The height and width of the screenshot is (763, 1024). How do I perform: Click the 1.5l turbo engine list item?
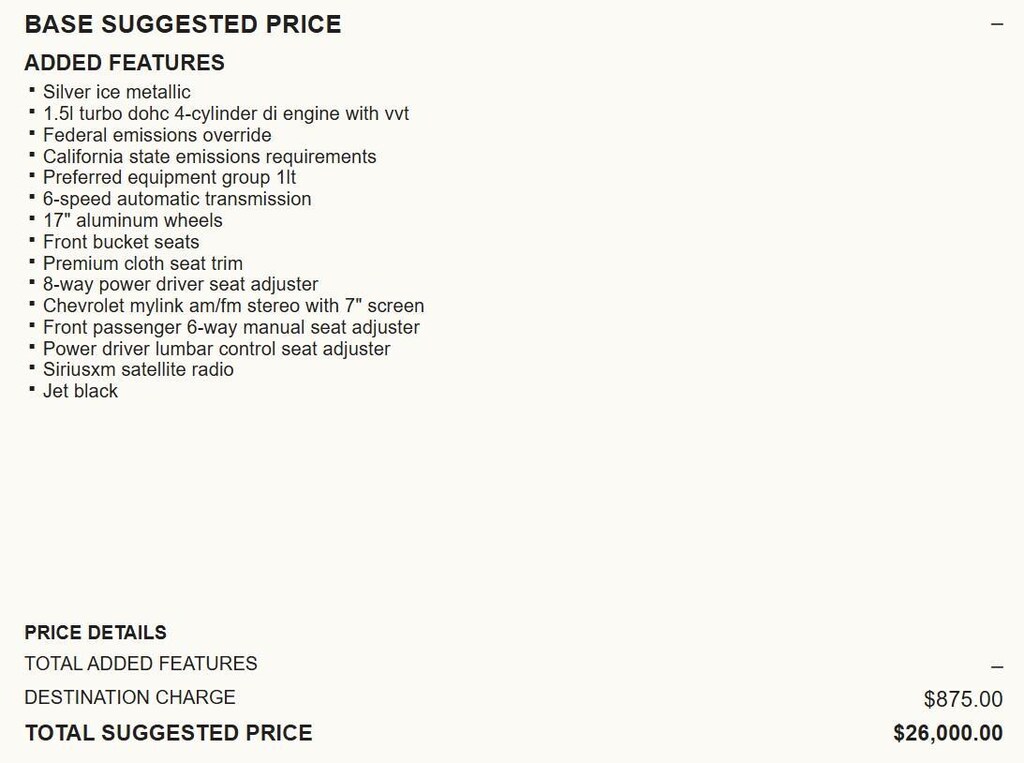tap(225, 113)
